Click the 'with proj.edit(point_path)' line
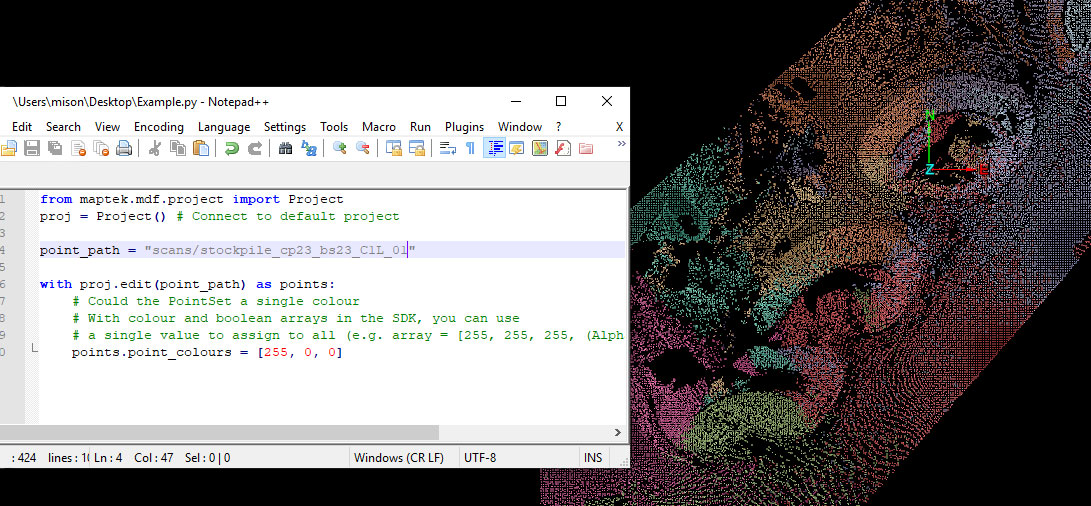The height and width of the screenshot is (506, 1091). (x=187, y=284)
